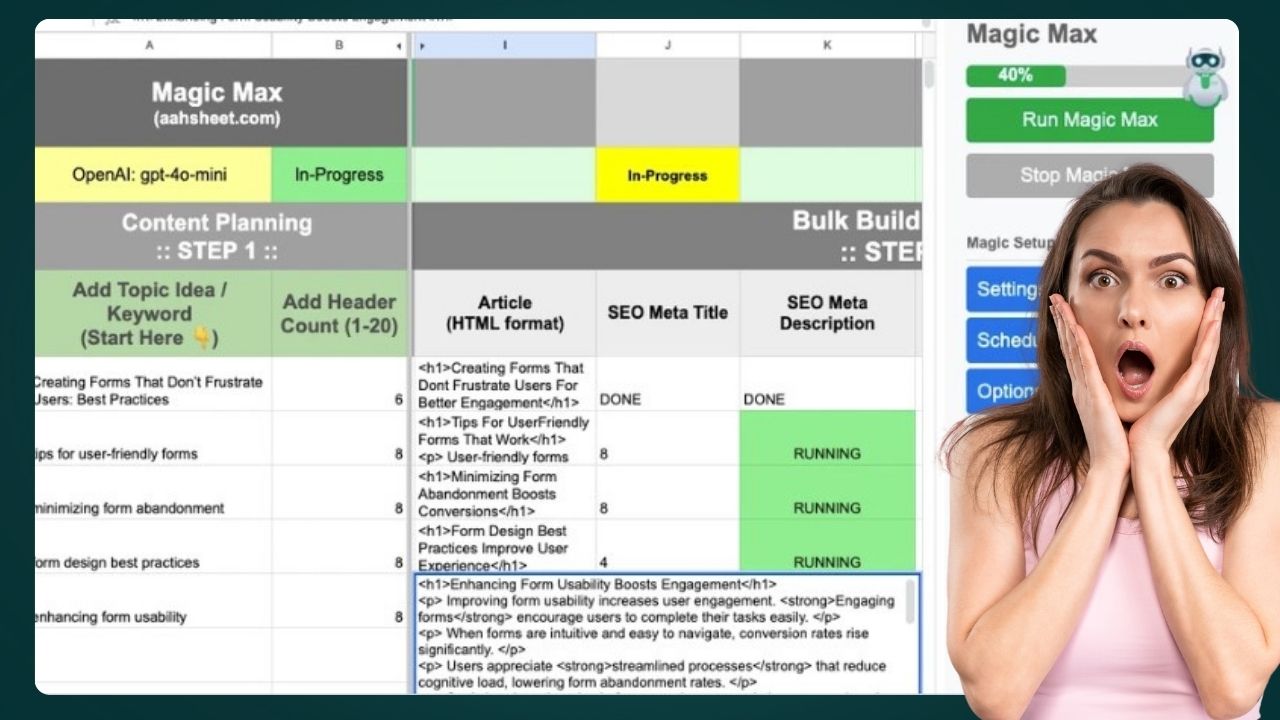Select RUNNING cell in Minimizing Form Abandonment row
Viewport: 1280px width, 720px height.
coord(827,492)
